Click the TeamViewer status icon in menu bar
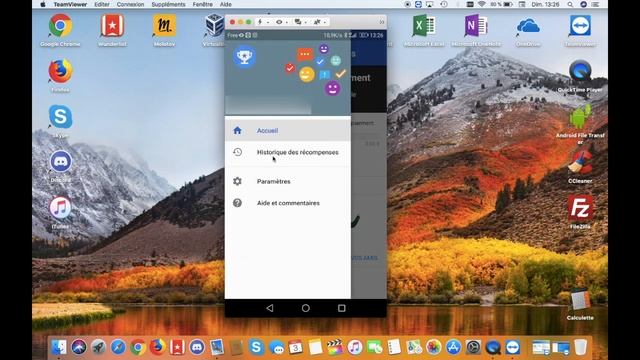The height and width of the screenshot is (360, 640). 418,4
